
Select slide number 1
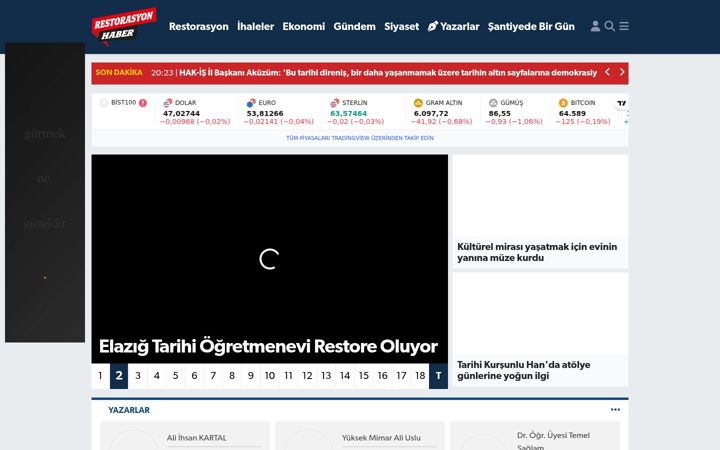coord(100,376)
